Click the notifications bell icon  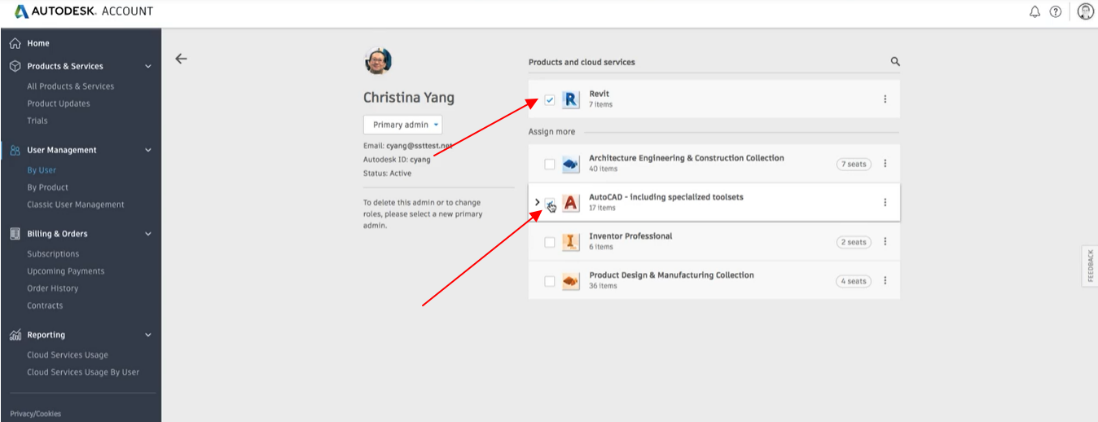click(x=1035, y=12)
